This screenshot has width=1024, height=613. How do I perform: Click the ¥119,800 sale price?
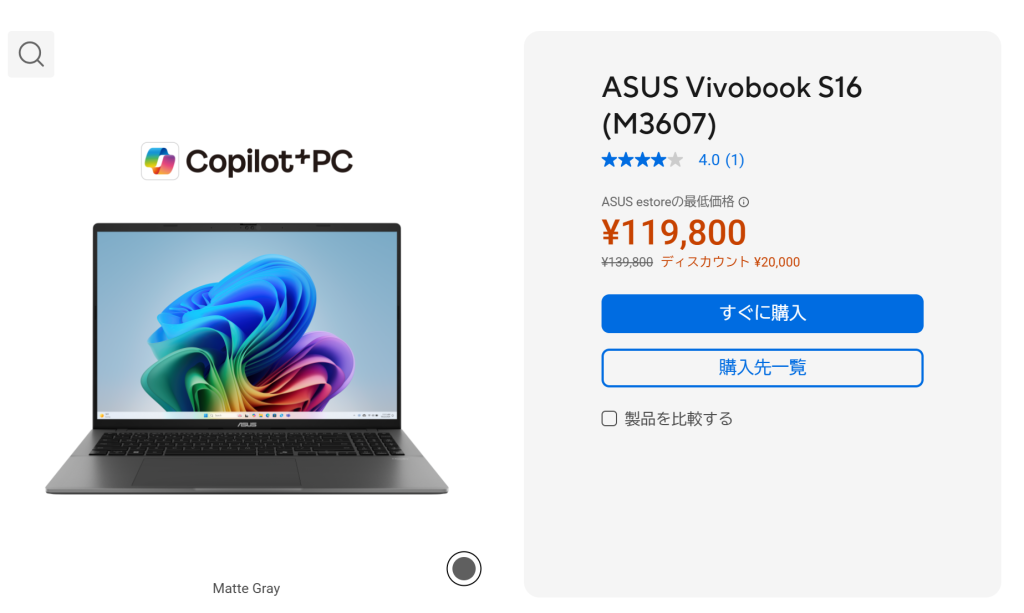pyautogui.click(x=673, y=232)
